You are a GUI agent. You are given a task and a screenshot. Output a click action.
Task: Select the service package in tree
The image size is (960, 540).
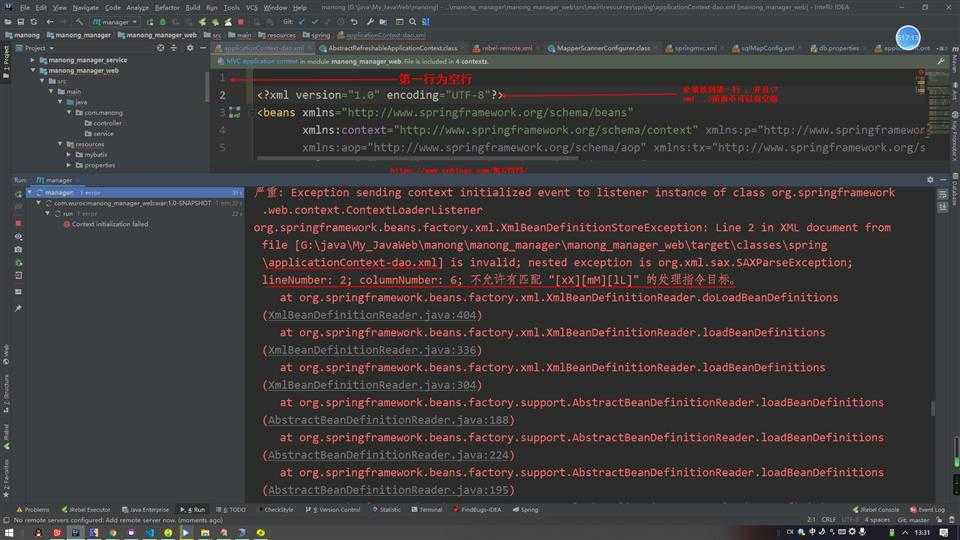[x=99, y=133]
